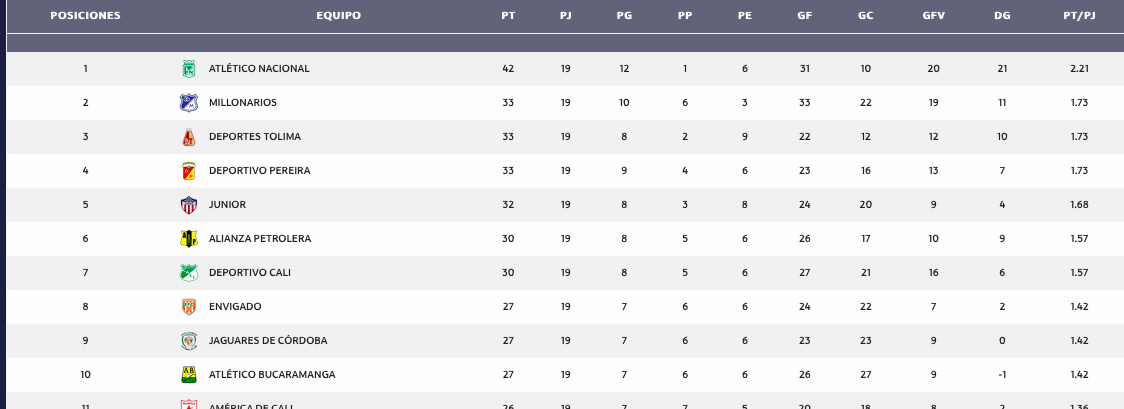1124x409 pixels.
Task: Open the JUNIOR team name
Action: (227, 205)
